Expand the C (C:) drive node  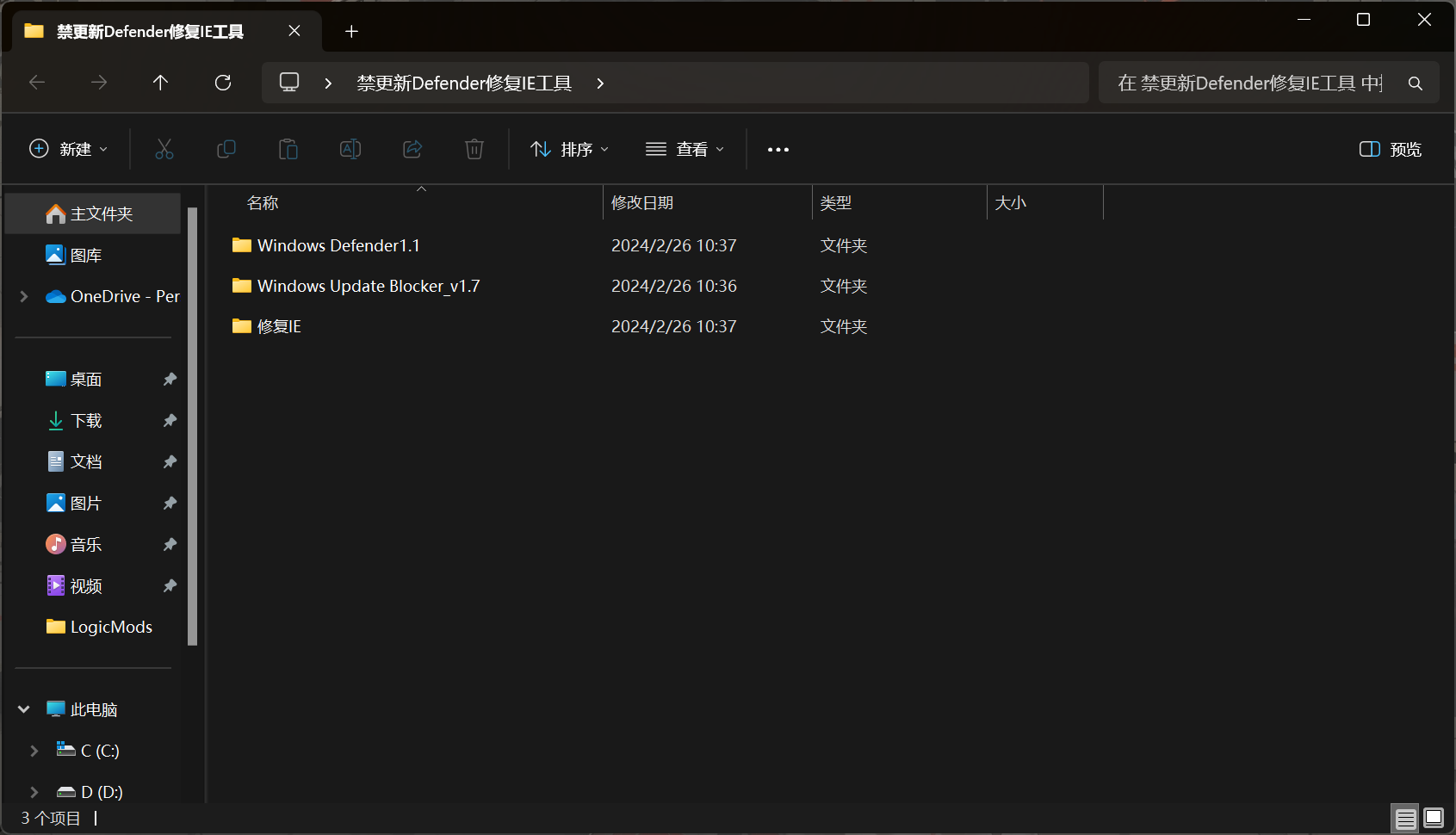click(x=34, y=751)
